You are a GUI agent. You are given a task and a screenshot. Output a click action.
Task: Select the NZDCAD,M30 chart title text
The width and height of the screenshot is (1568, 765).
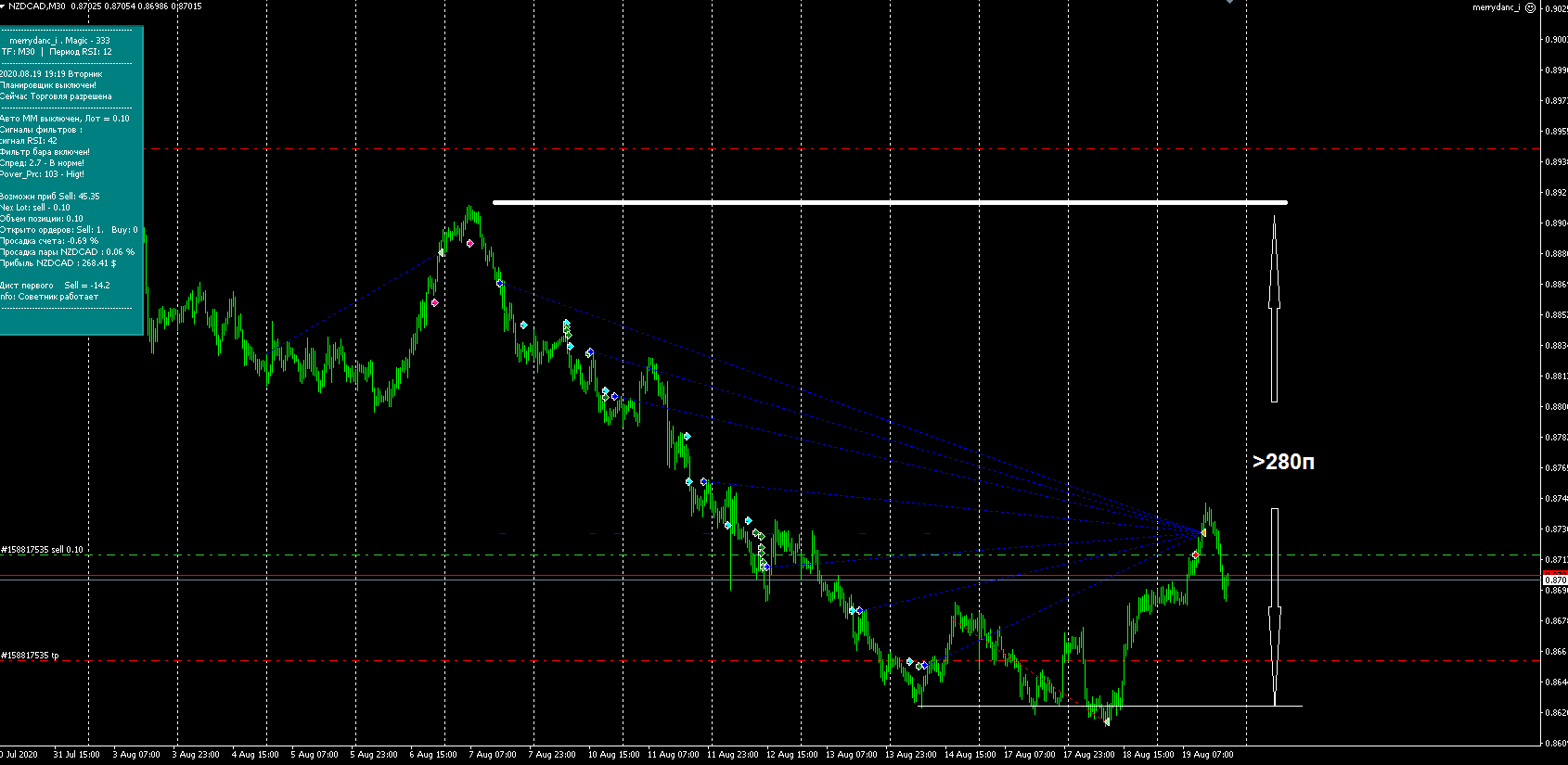click(x=37, y=6)
